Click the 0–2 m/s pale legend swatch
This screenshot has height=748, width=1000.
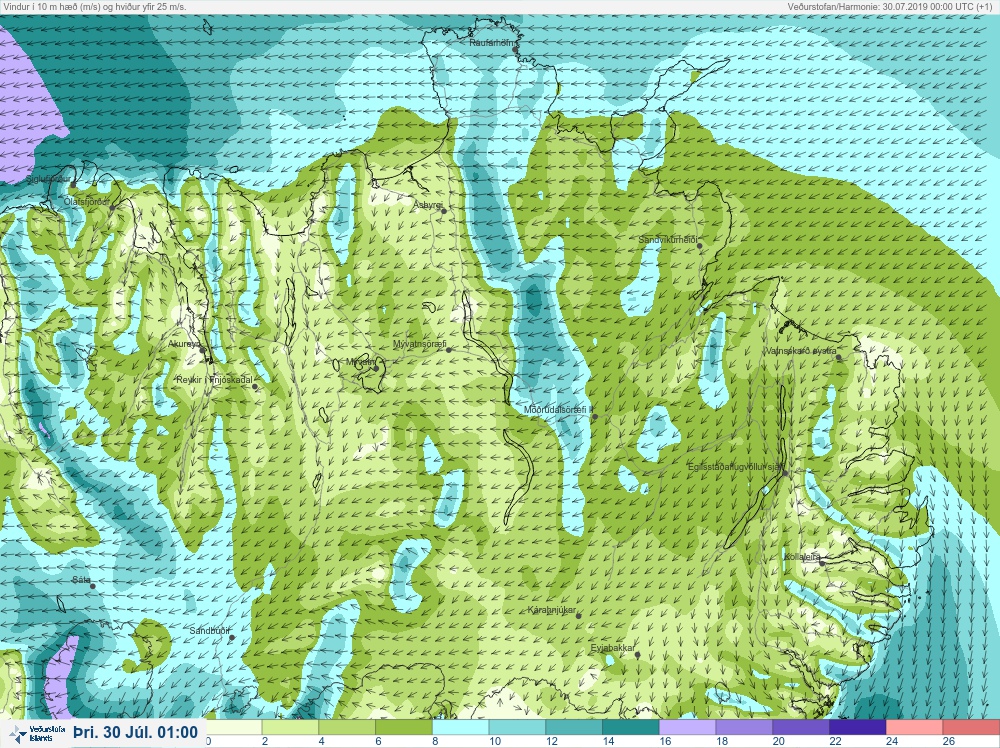233,727
